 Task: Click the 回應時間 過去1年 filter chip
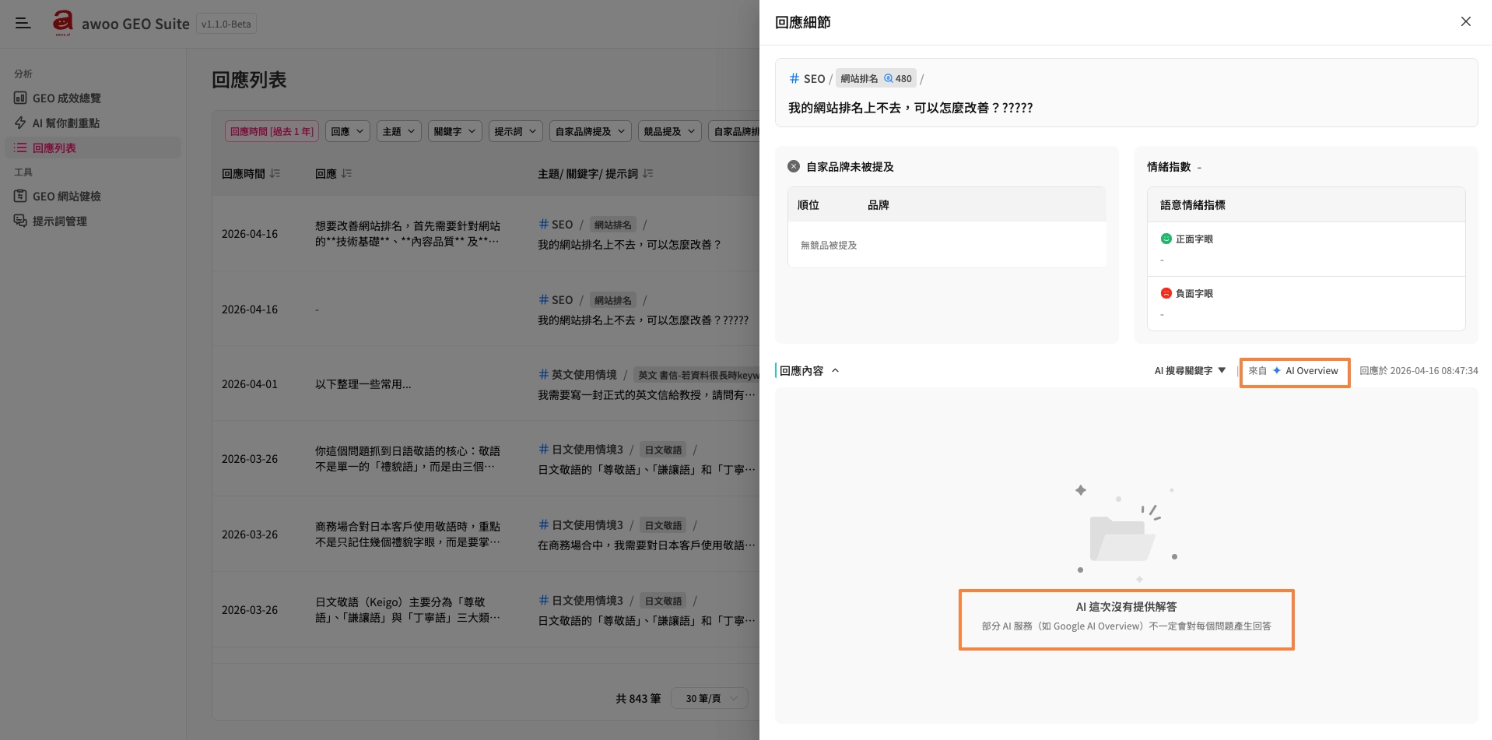tap(272, 131)
